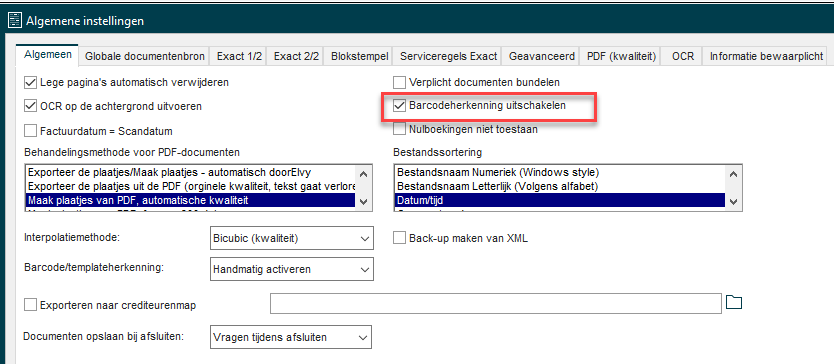Click up arrow of Bestandssortering list scrollbar
This screenshot has width=834, height=364.
(x=733, y=173)
